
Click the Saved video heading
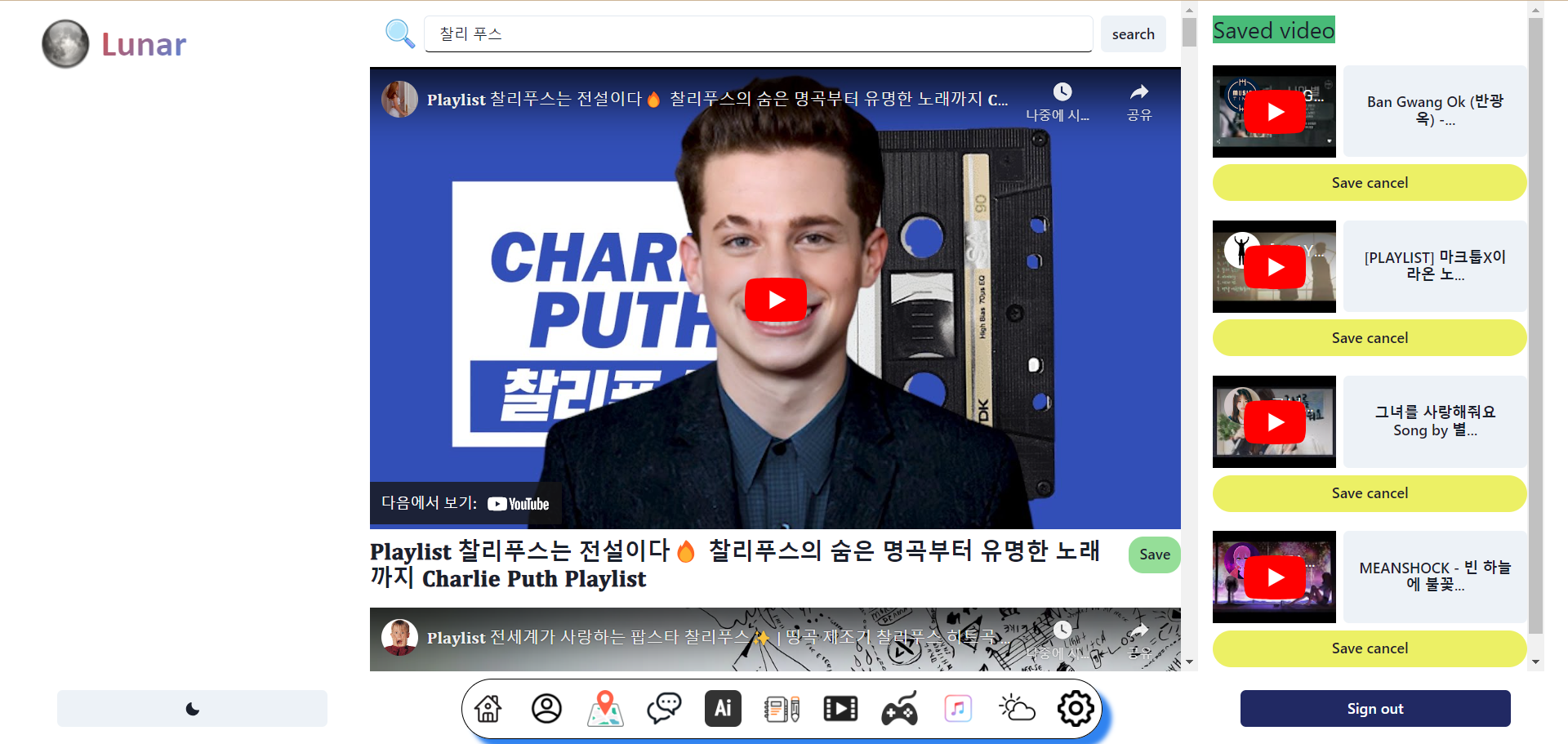tap(1274, 30)
